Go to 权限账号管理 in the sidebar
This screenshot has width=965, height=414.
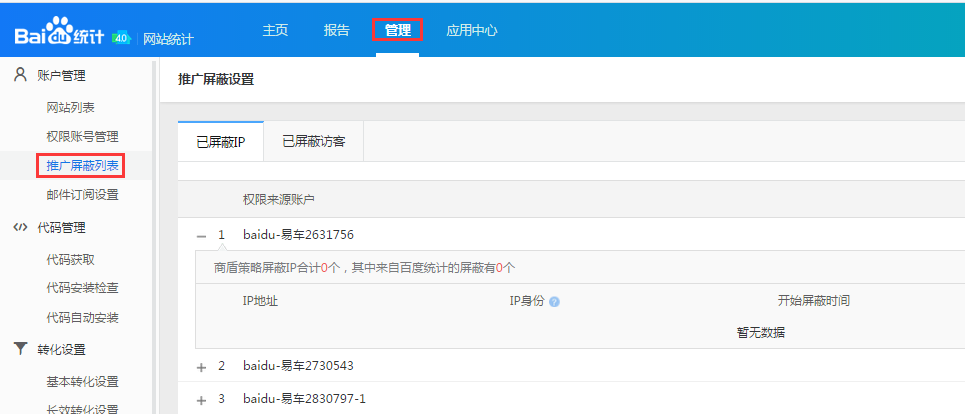(x=82, y=136)
